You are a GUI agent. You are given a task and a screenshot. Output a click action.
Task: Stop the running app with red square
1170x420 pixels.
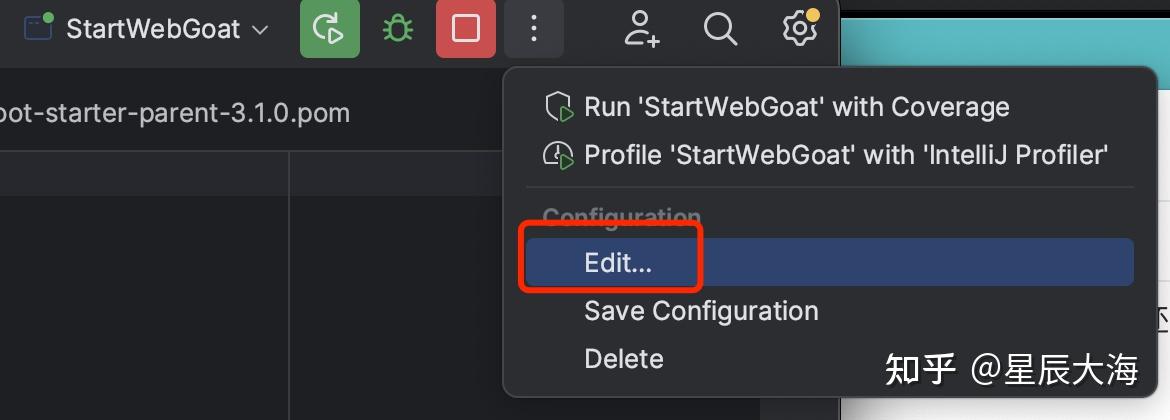(466, 28)
